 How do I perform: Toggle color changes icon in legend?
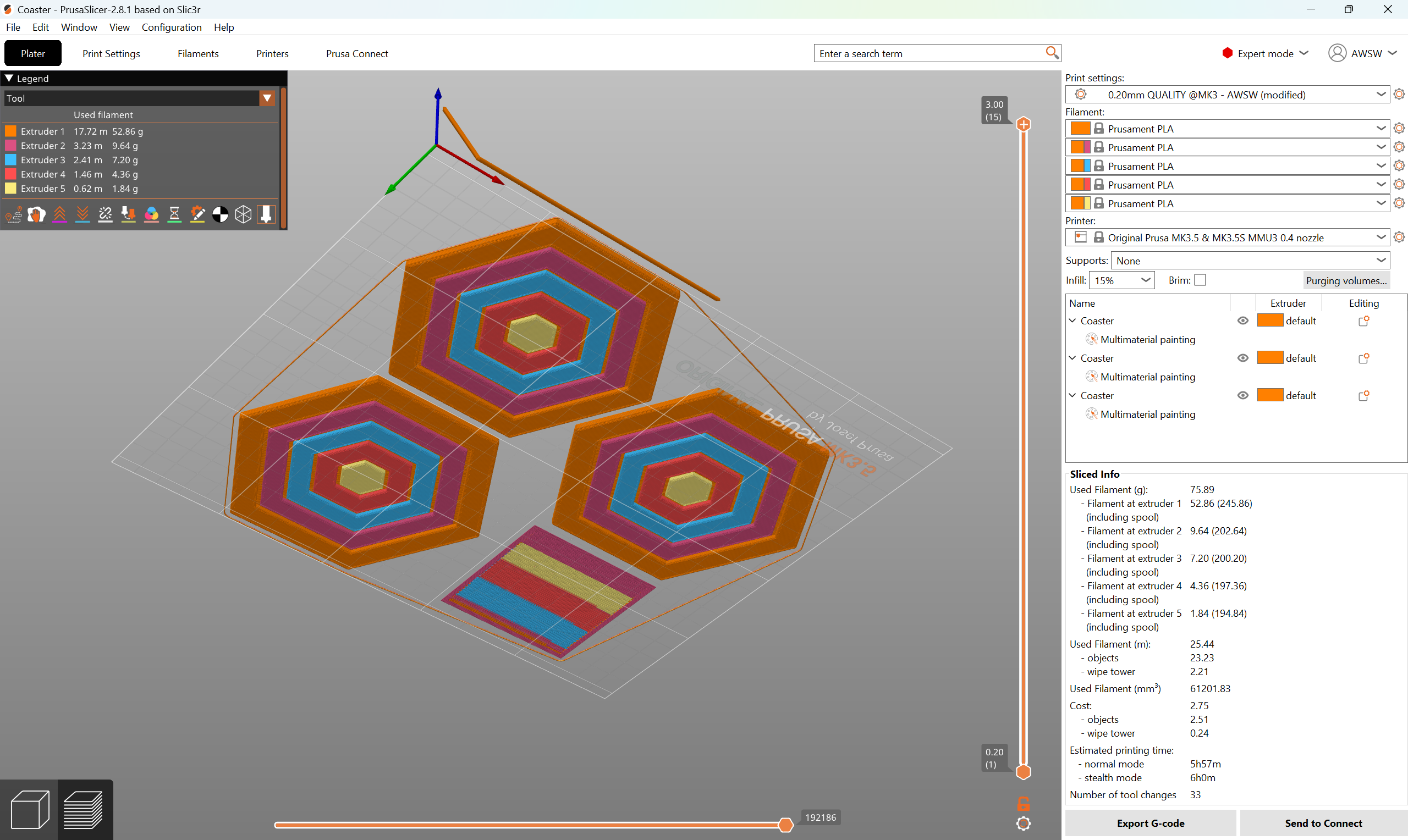(151, 214)
